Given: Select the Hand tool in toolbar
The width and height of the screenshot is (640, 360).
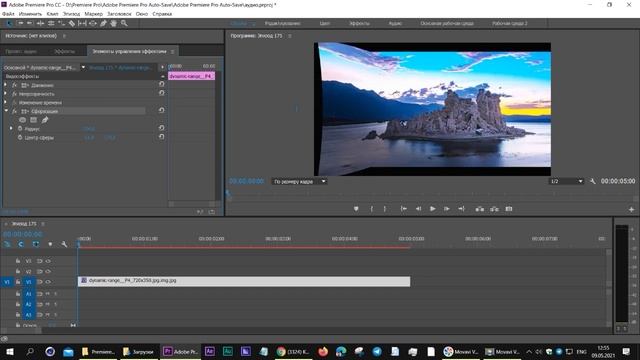Looking at the screenshot, I should [x=113, y=23].
